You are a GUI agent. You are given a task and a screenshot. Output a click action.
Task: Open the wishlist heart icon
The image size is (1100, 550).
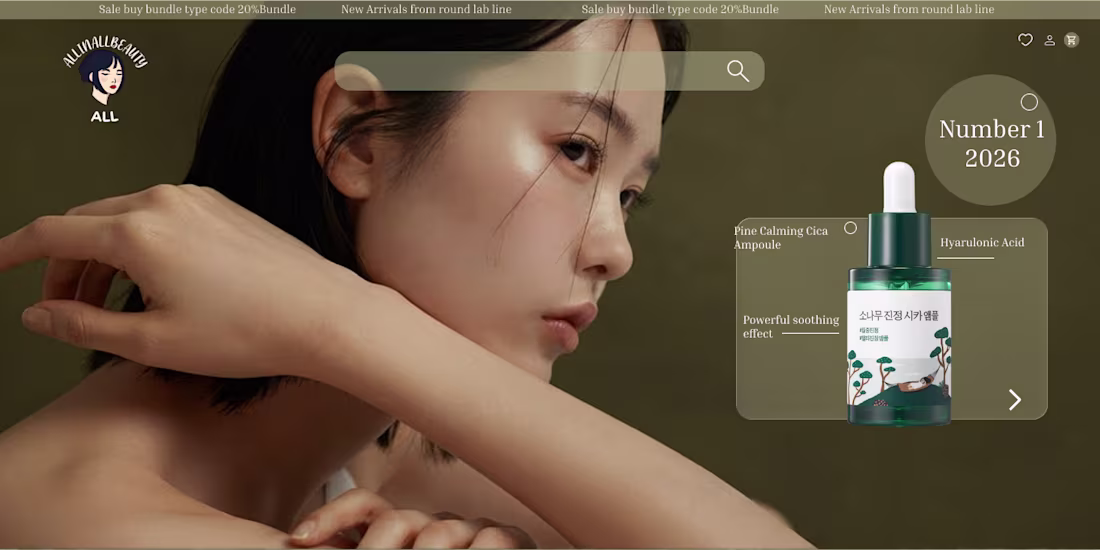click(x=1025, y=40)
